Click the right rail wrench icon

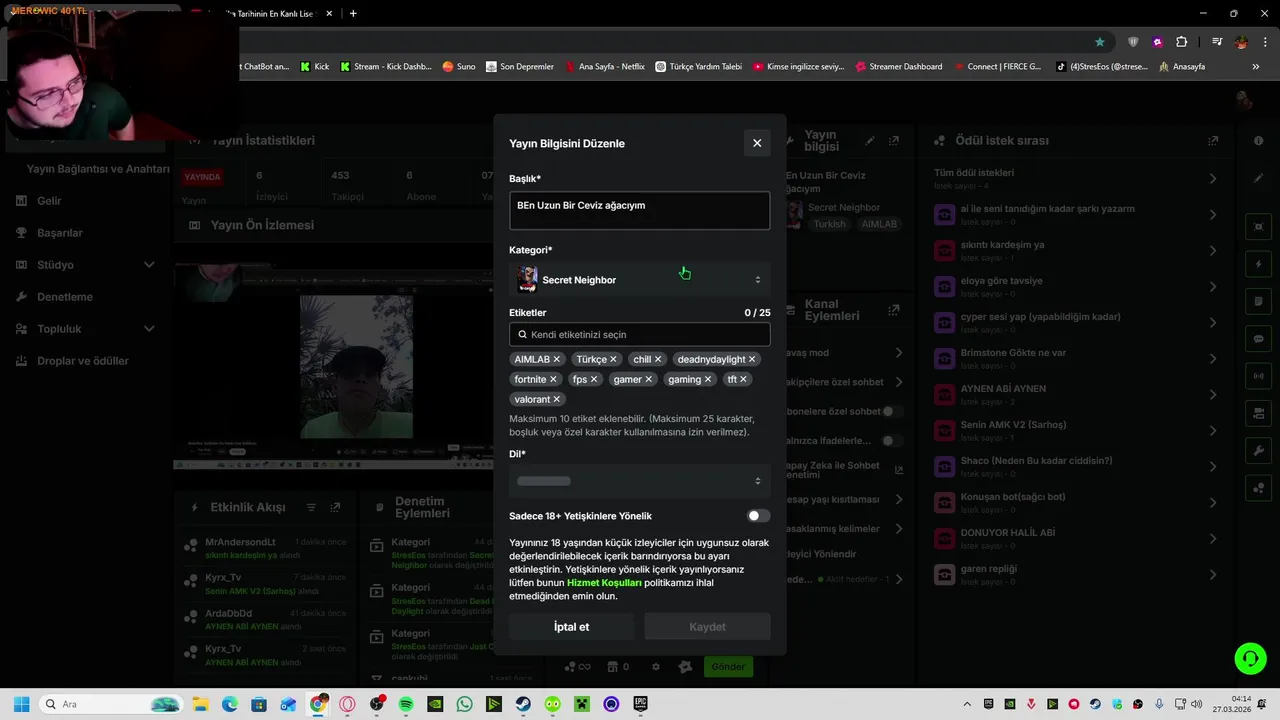(x=1259, y=451)
